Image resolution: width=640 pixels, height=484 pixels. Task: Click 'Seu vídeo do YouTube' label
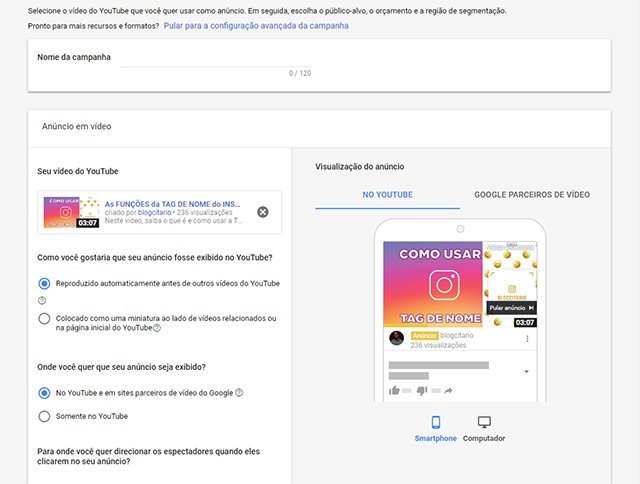[78, 171]
